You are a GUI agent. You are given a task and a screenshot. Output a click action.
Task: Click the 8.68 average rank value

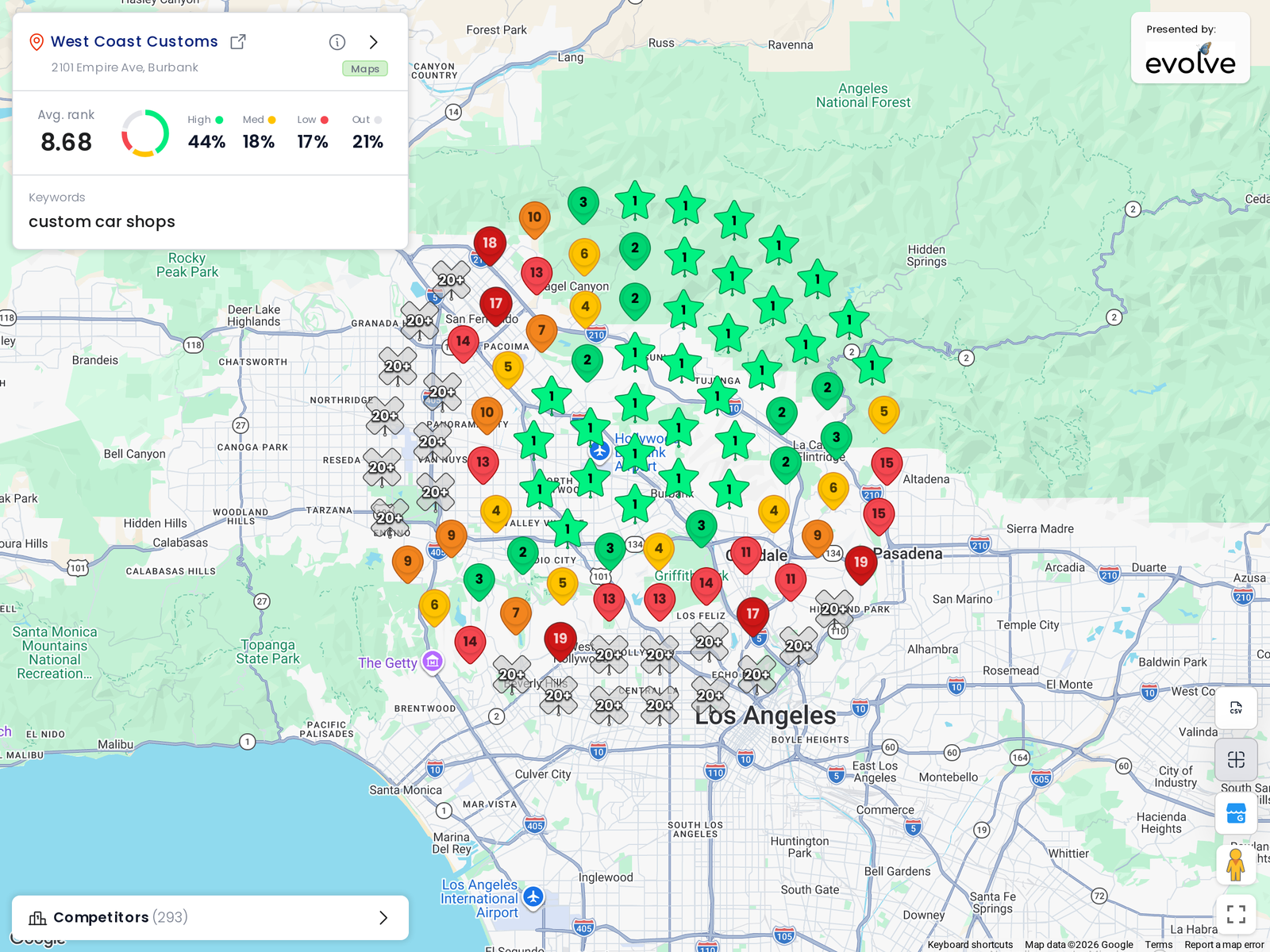click(x=67, y=142)
